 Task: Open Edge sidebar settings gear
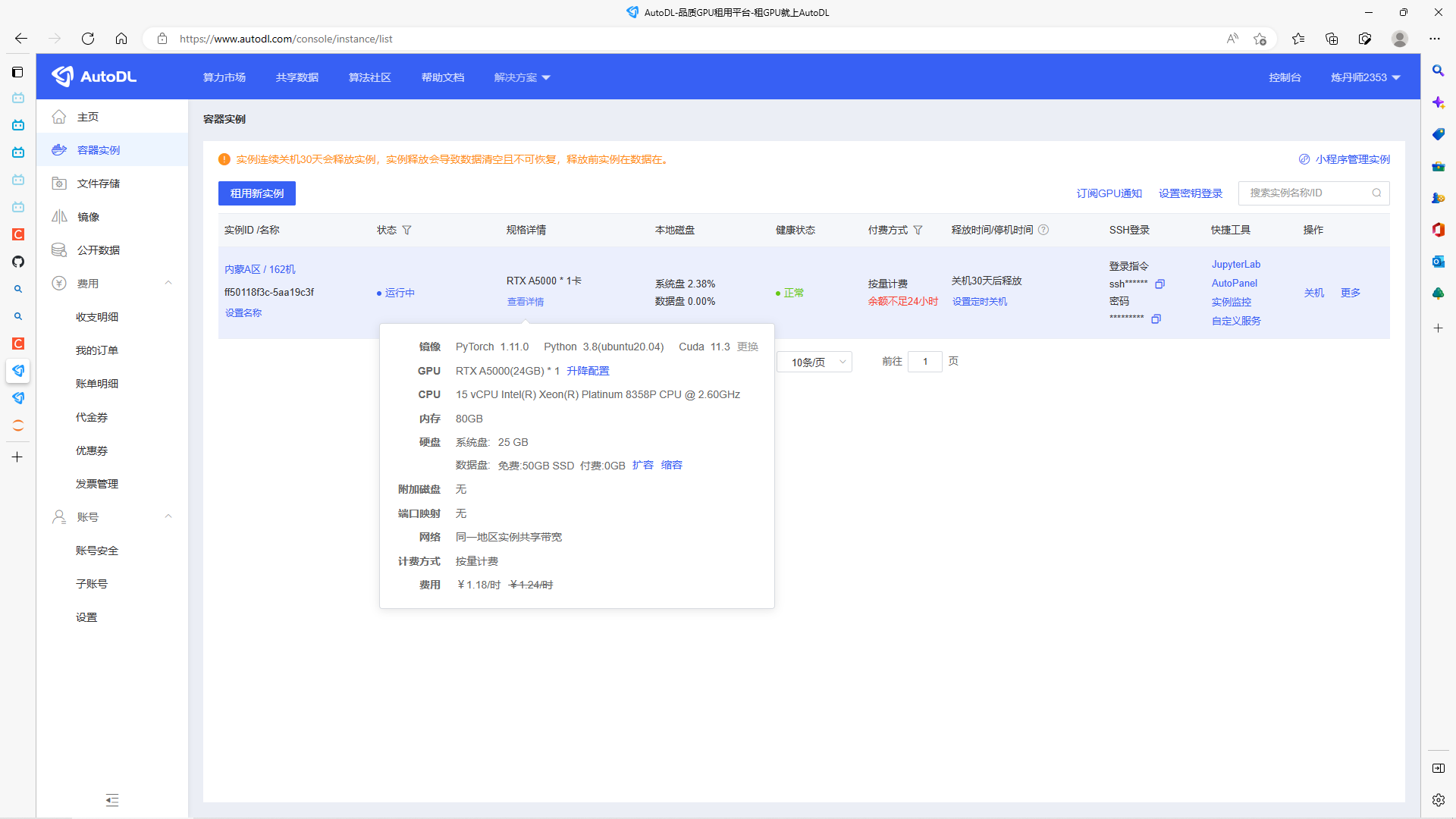(x=1438, y=800)
